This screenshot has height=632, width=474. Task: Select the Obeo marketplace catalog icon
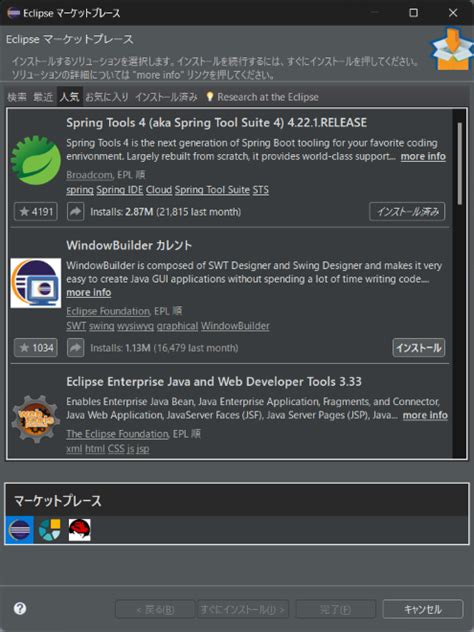click(50, 530)
